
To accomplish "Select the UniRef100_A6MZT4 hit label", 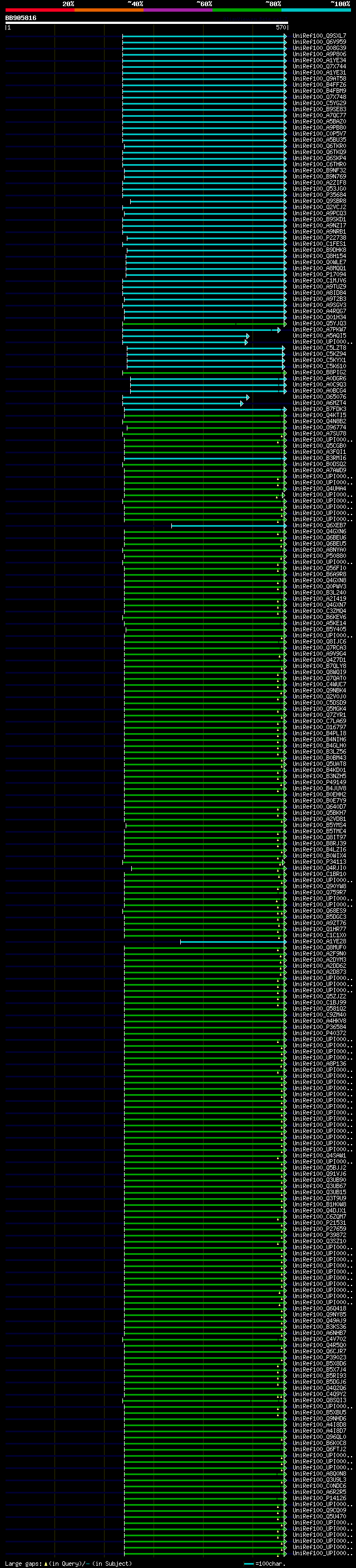I will tap(319, 403).
